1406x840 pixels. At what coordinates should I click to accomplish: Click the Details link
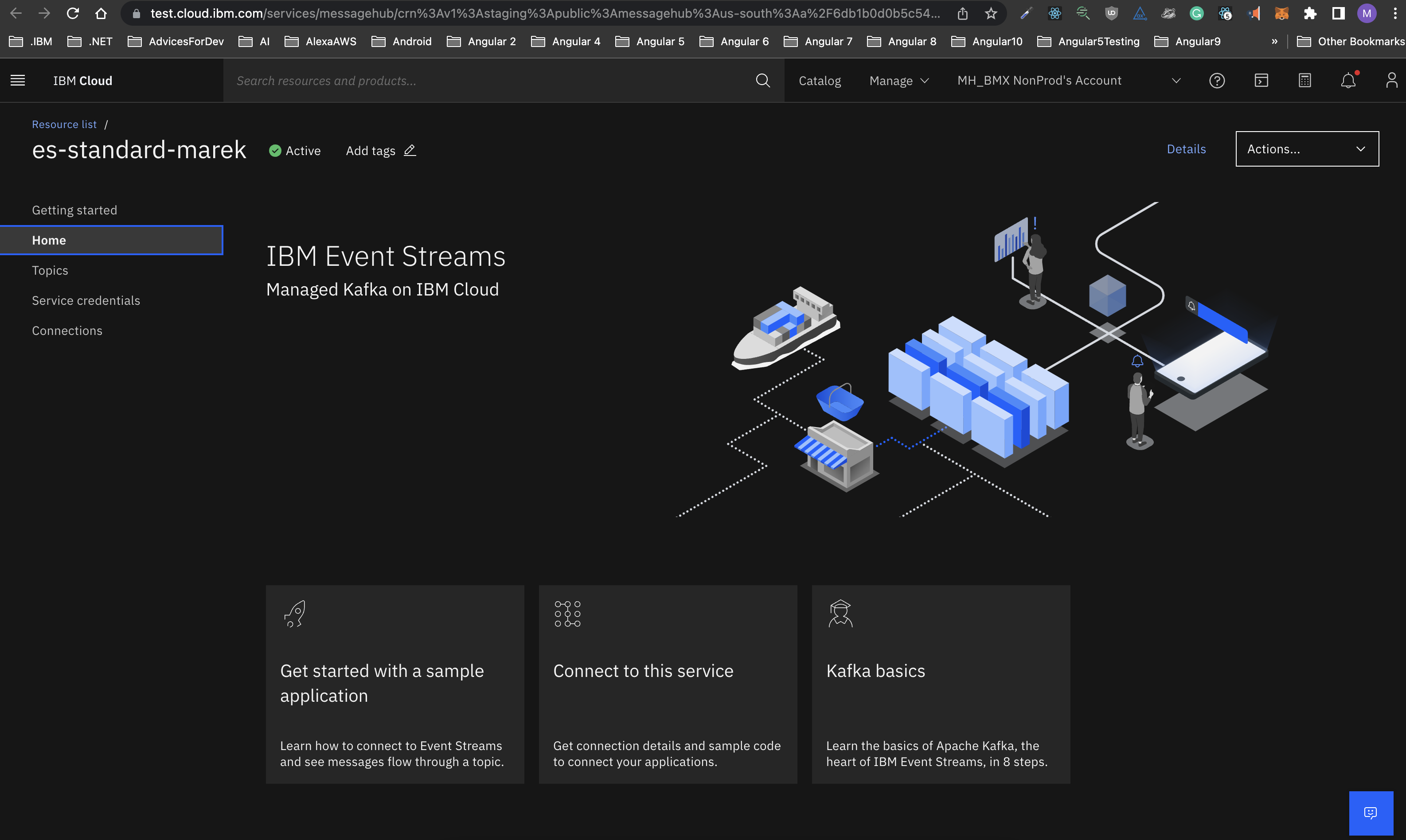point(1186,149)
